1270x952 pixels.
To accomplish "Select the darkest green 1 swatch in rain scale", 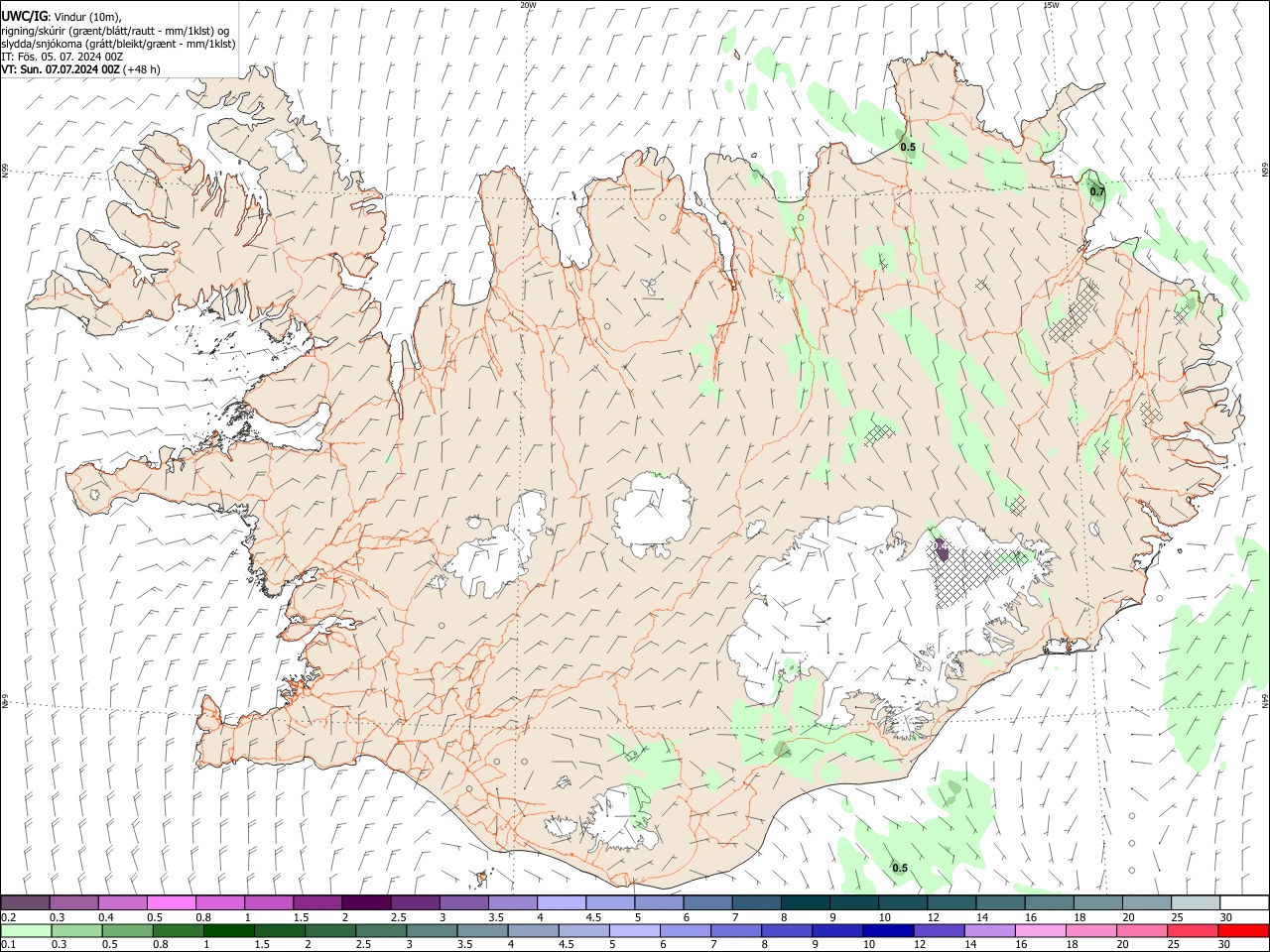I will (x=228, y=931).
